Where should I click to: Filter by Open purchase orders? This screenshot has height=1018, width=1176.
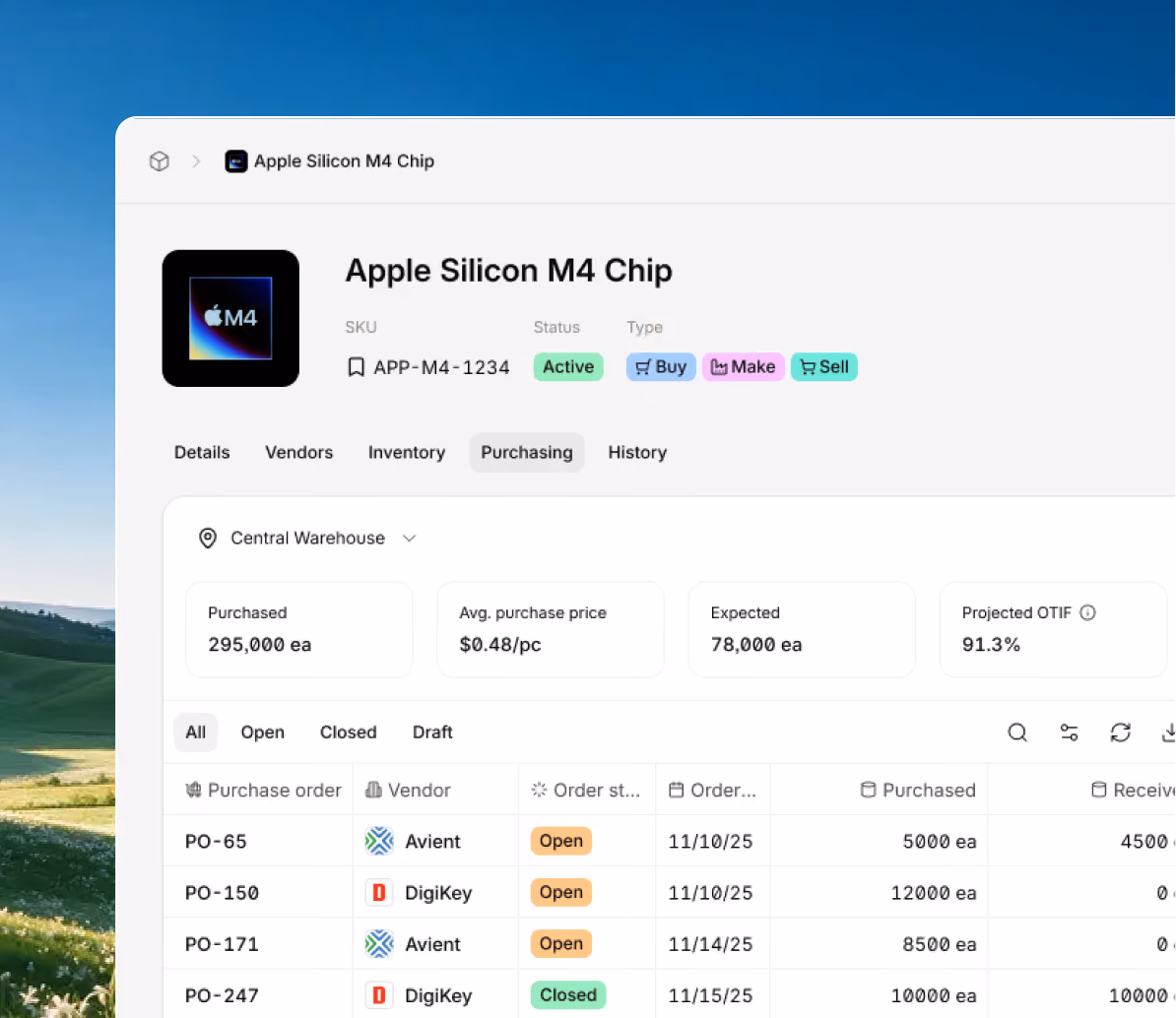point(263,732)
